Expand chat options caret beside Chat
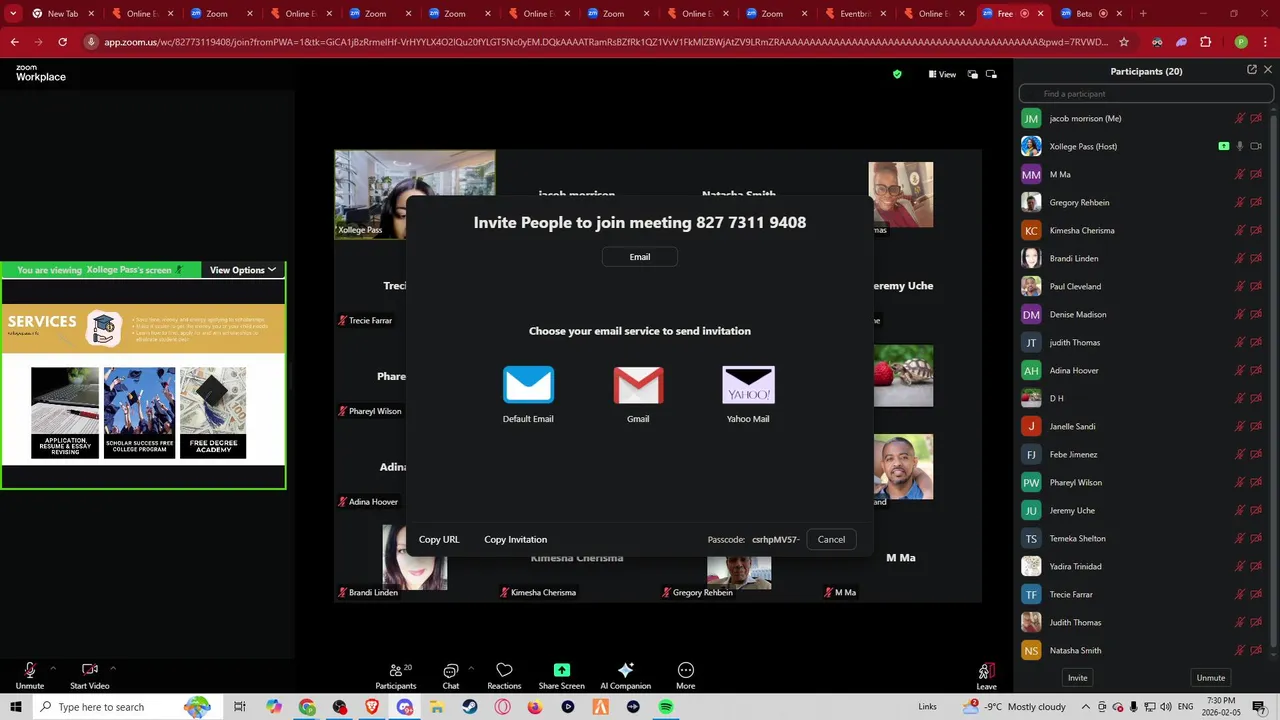 pyautogui.click(x=471, y=668)
